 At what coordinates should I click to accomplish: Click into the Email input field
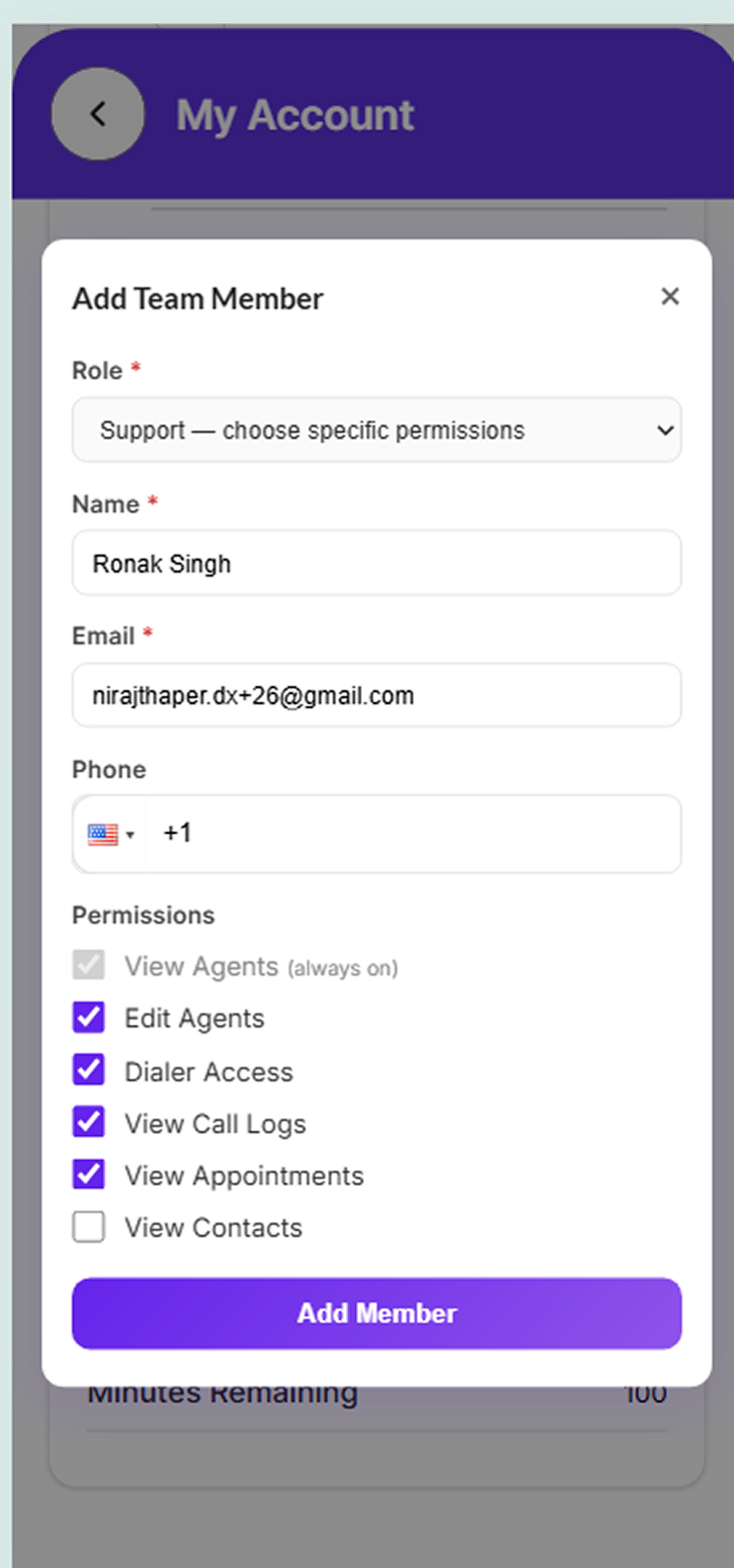pyautogui.click(x=377, y=695)
